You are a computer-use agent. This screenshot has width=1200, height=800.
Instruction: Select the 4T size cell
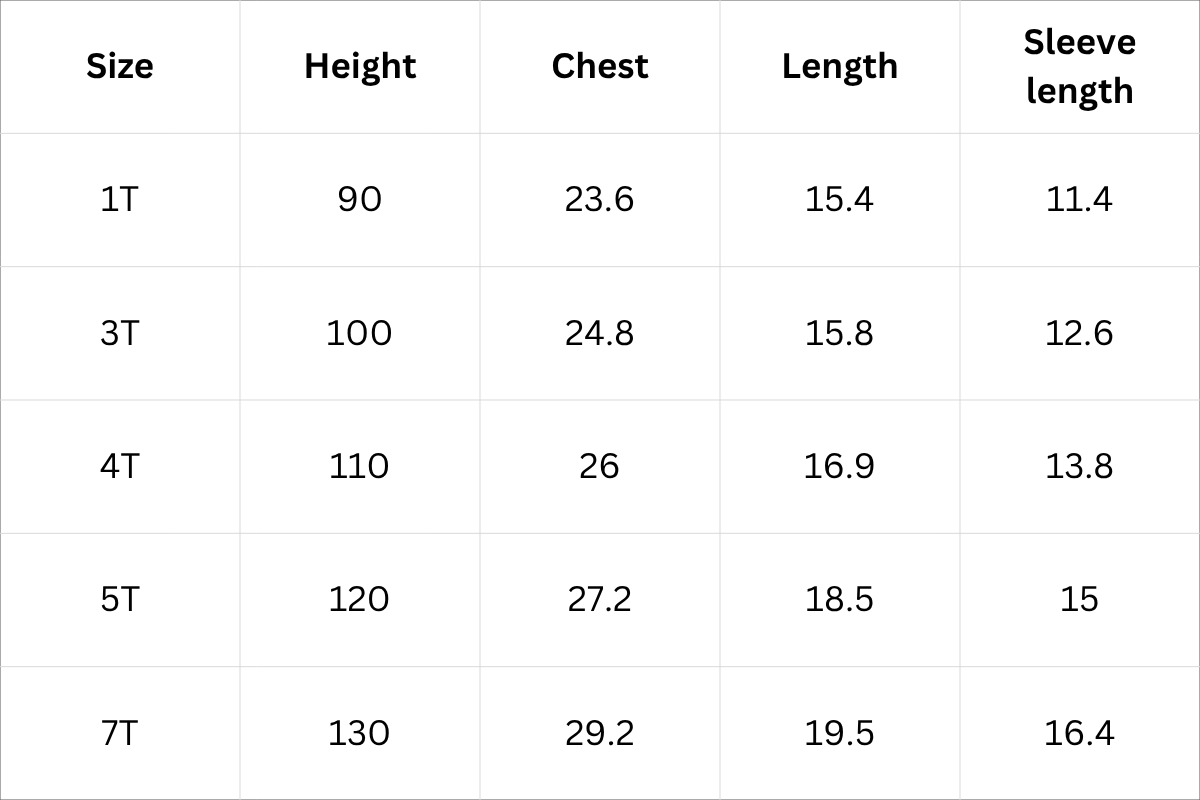tap(120, 466)
